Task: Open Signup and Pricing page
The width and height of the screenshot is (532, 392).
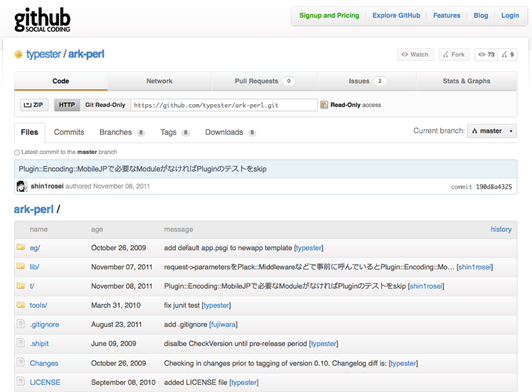Action: [329, 16]
